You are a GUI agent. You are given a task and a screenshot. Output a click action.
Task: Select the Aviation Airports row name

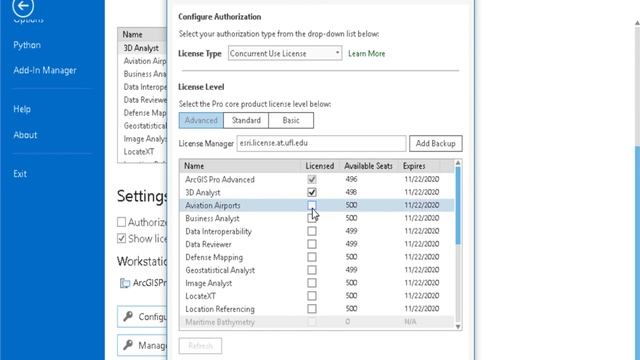[x=213, y=205]
